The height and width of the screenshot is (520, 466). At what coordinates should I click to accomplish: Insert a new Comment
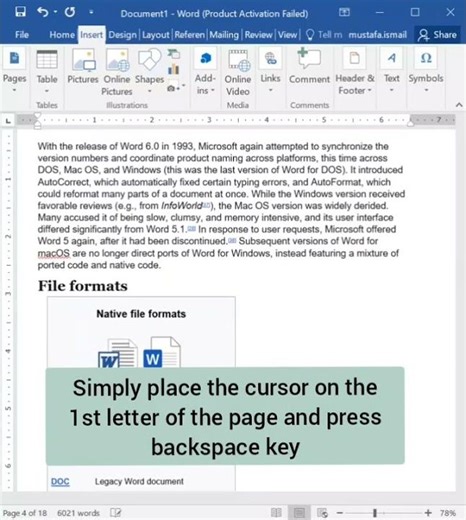tap(309, 66)
